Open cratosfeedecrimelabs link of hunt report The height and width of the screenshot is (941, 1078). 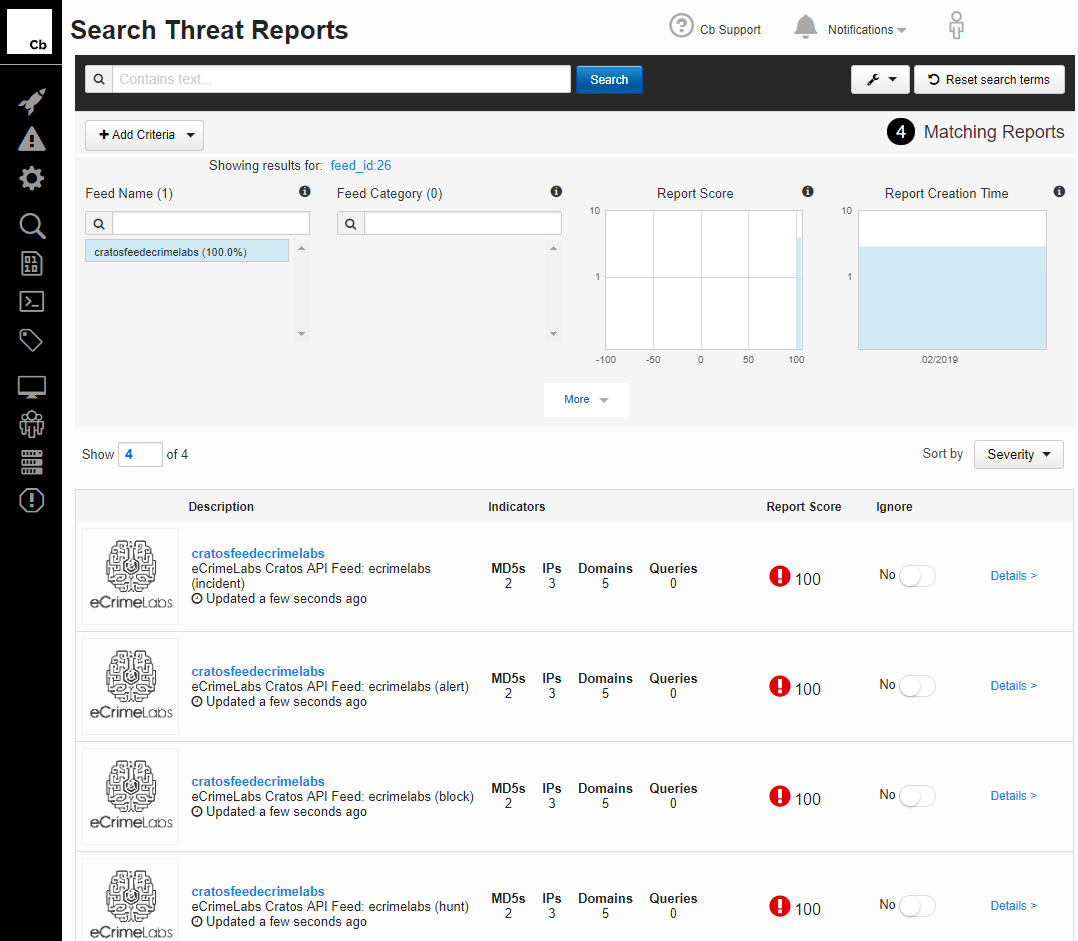(258, 892)
